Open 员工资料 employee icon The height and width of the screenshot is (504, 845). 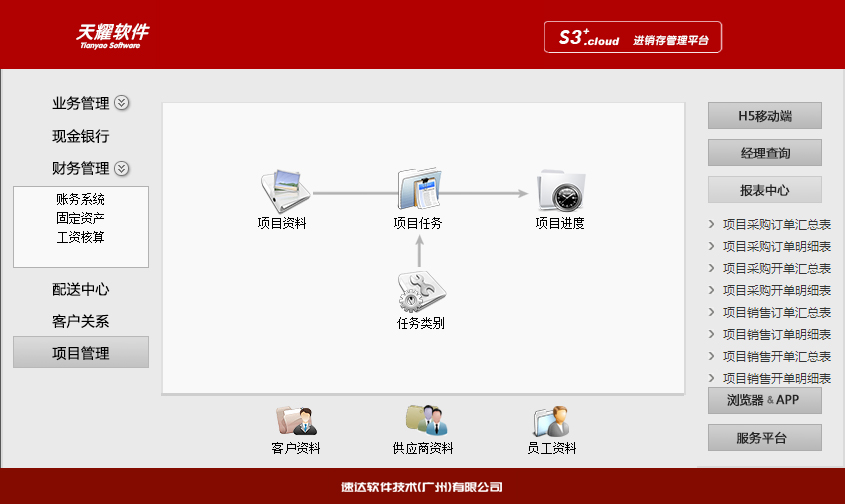point(551,420)
